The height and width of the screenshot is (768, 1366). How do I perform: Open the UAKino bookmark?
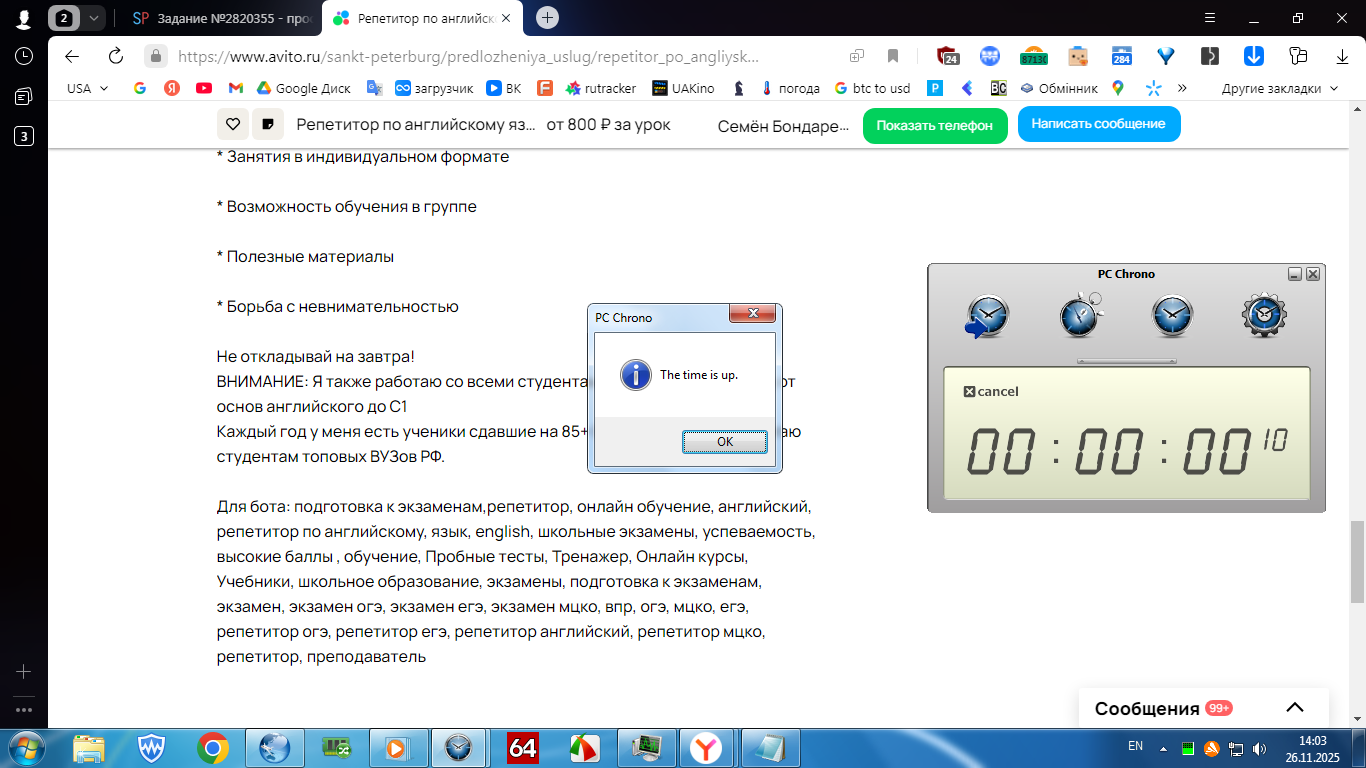(x=683, y=88)
